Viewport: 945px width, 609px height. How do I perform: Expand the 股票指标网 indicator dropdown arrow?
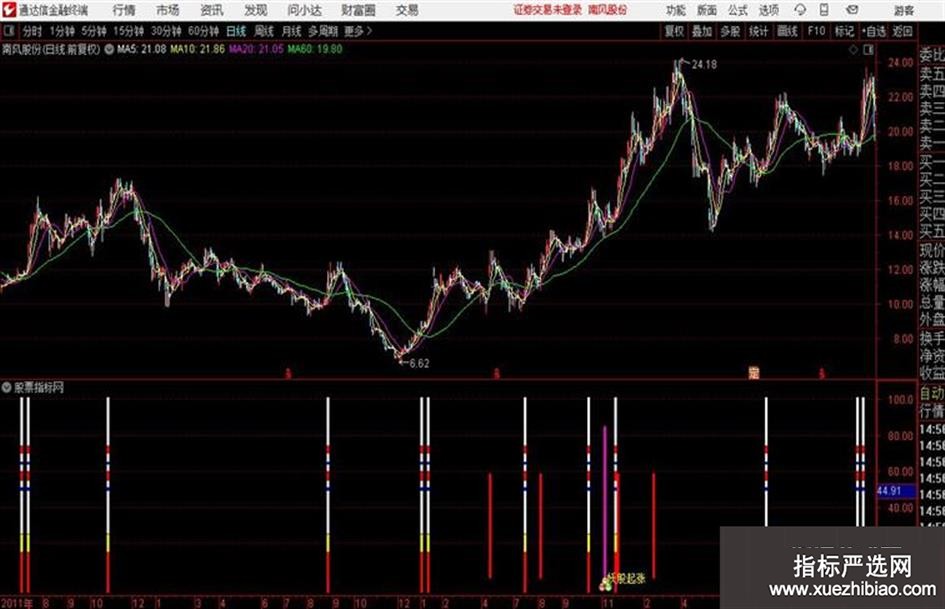(x=6, y=388)
